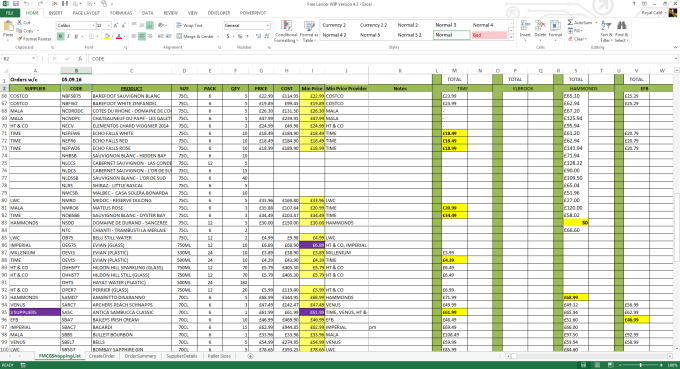
Task: Increase the font size
Action: coord(116,26)
